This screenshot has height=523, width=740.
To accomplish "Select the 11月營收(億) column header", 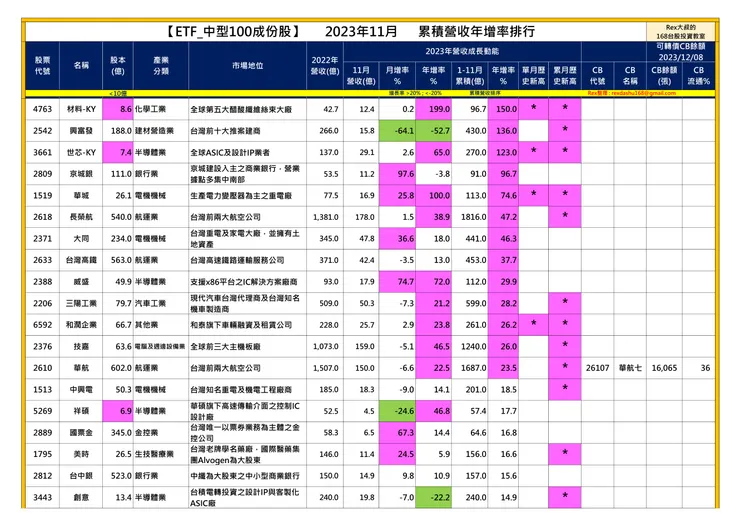I will point(361,76).
